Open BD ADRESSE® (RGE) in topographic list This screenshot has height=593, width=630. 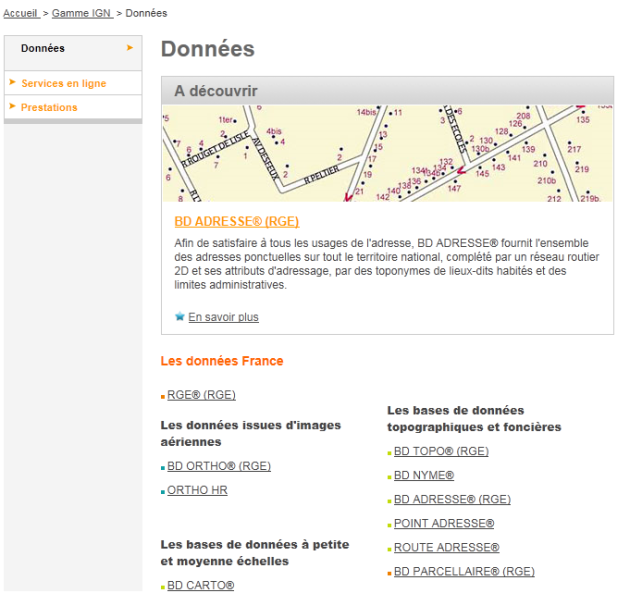point(452,499)
